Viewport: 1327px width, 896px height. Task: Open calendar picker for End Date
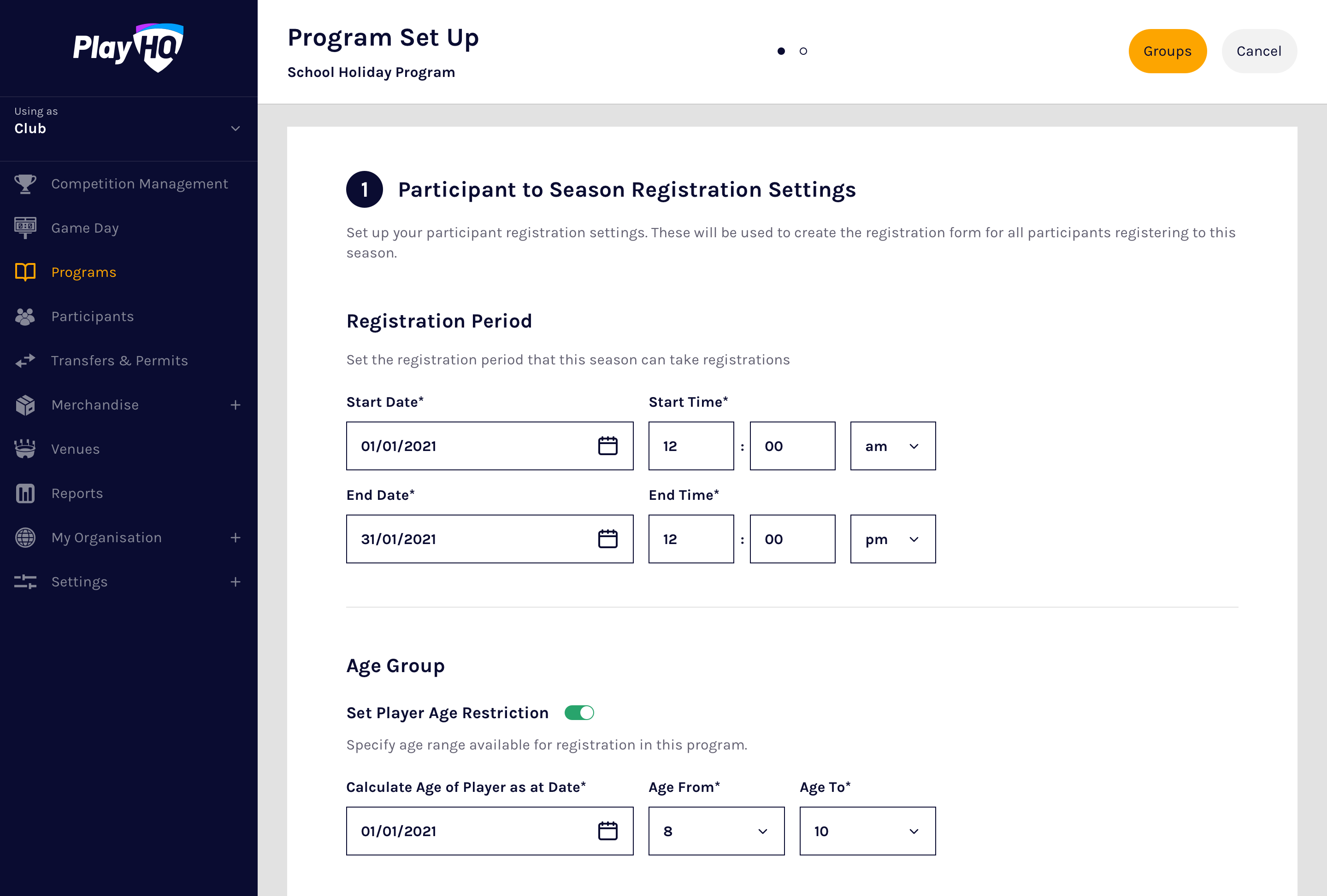pyautogui.click(x=607, y=539)
